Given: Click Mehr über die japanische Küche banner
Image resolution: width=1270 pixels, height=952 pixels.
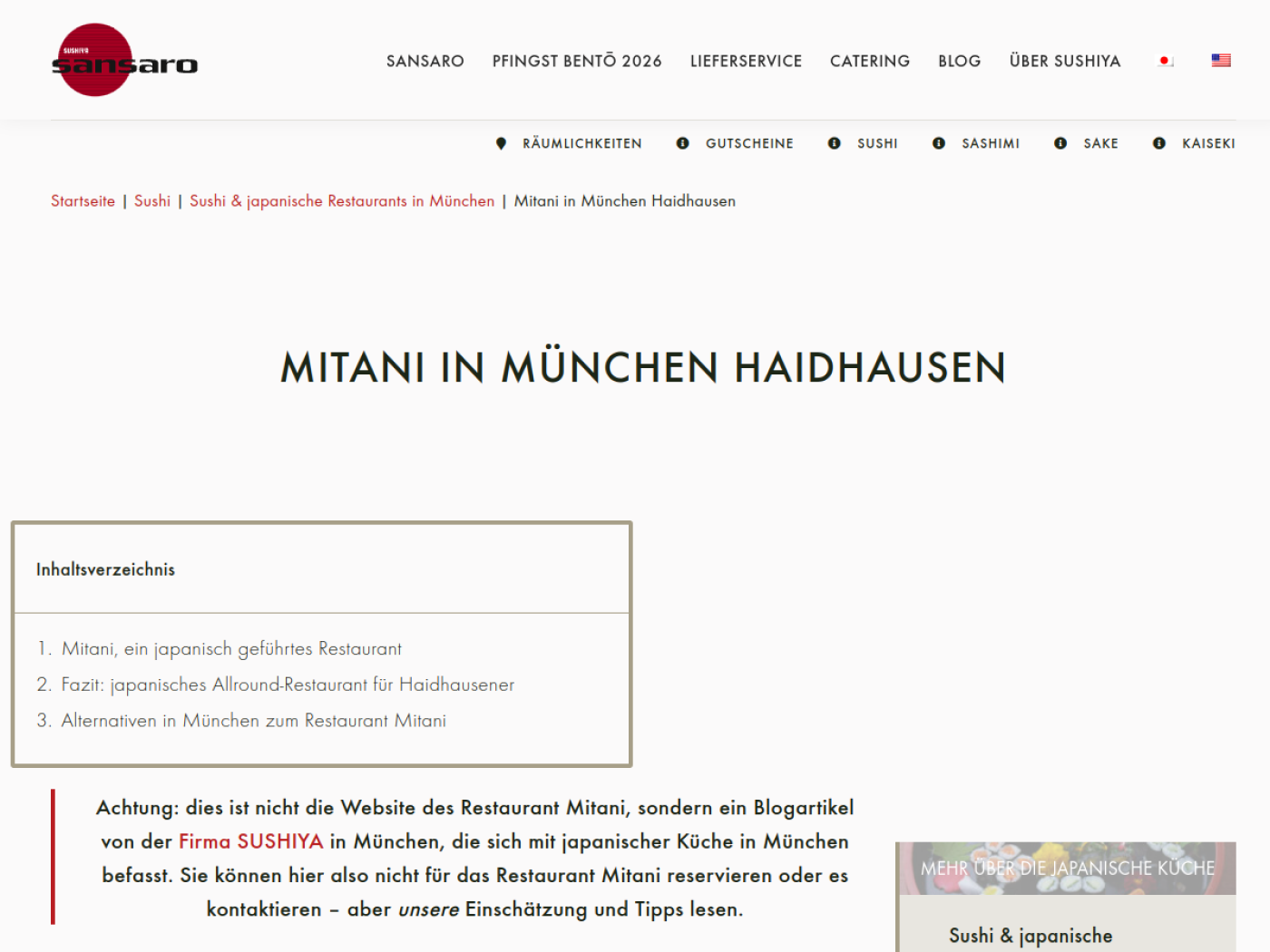Looking at the screenshot, I should 1067,868.
